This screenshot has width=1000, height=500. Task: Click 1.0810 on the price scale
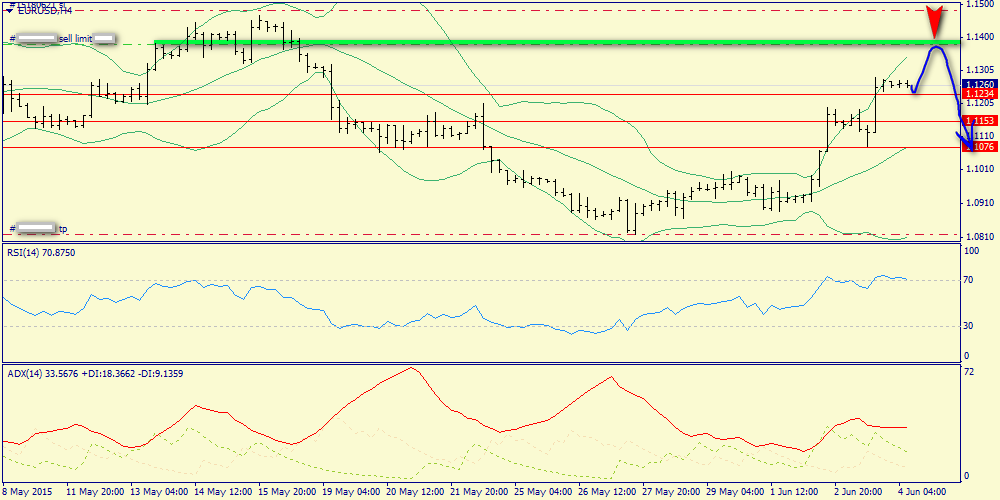[981, 237]
